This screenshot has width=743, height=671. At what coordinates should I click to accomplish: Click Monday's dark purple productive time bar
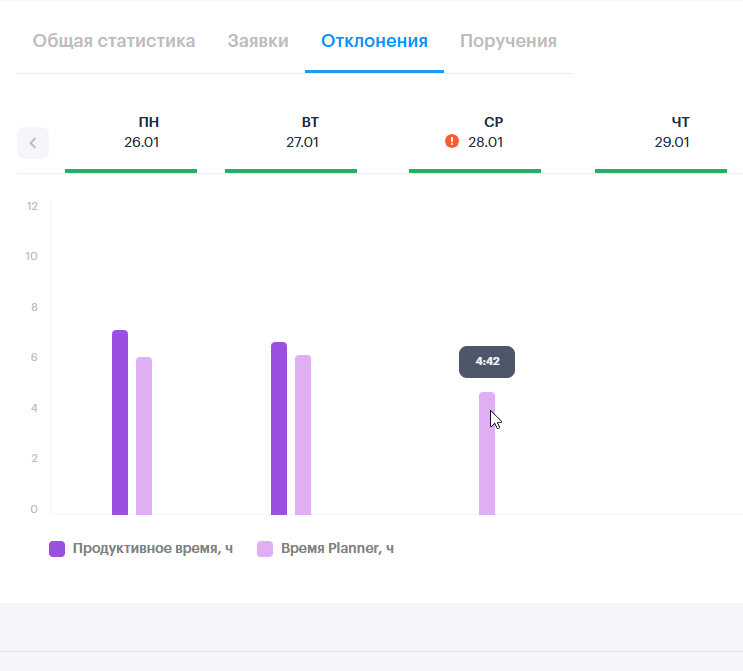click(120, 422)
